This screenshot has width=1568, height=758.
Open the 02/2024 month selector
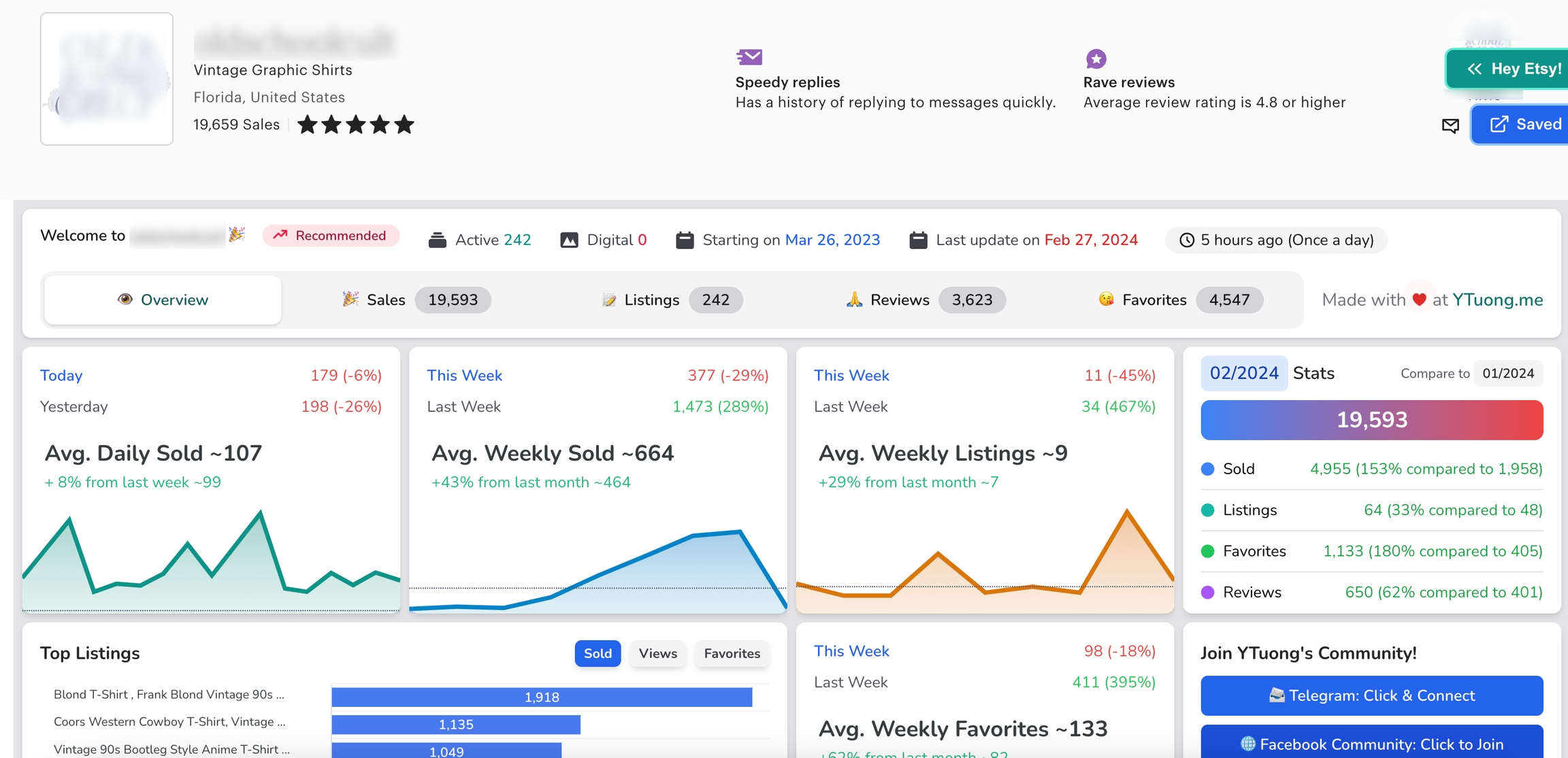(x=1243, y=373)
